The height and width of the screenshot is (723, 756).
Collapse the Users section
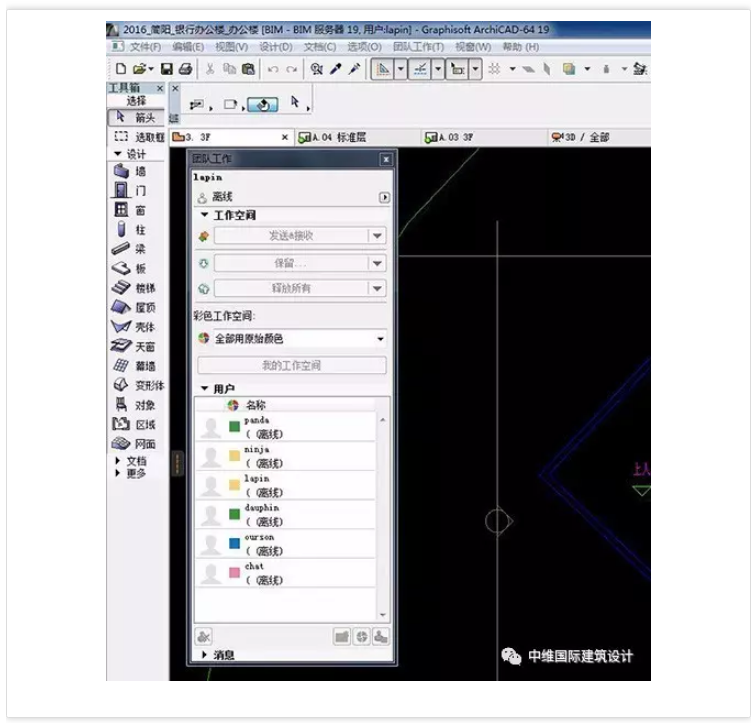(204, 388)
